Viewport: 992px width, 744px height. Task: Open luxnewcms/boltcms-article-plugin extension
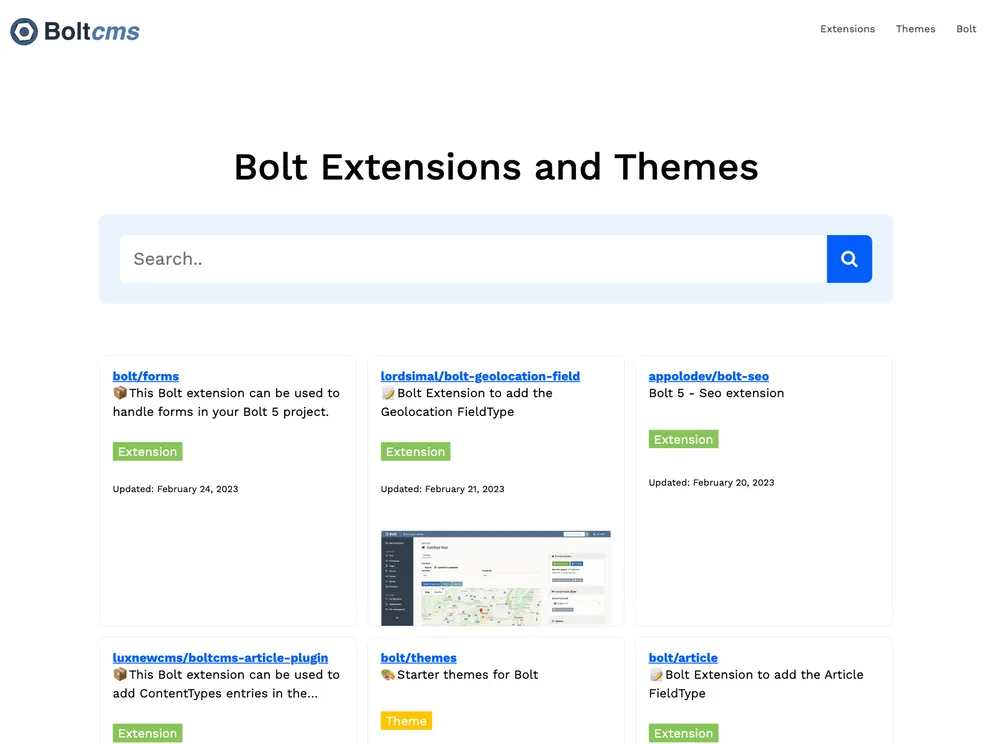point(221,658)
